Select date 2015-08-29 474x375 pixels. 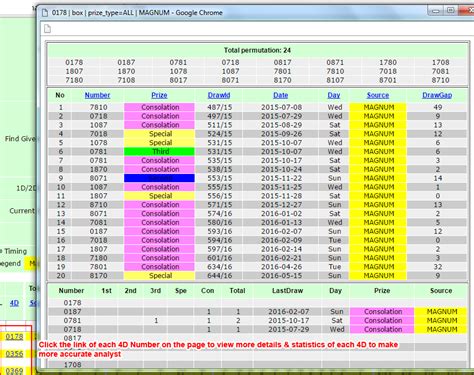click(281, 125)
